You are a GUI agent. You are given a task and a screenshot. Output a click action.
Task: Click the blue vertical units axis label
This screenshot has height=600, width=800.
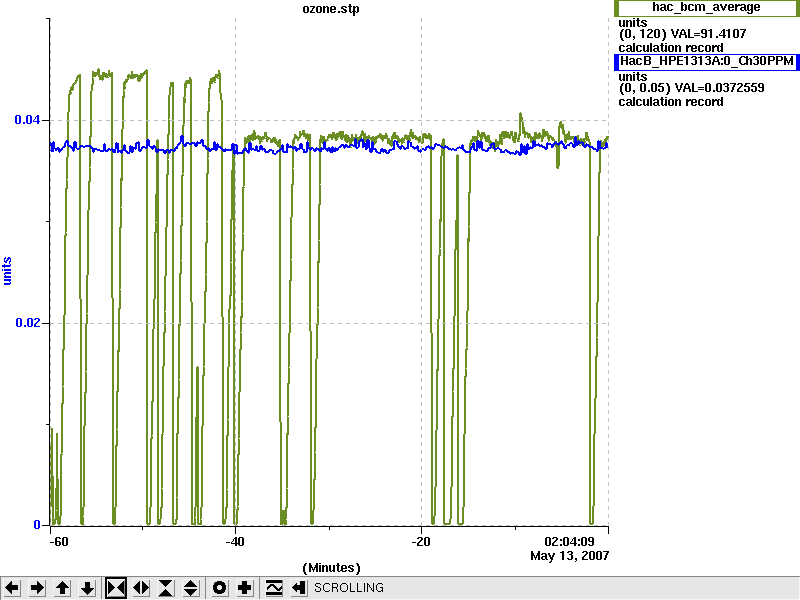pyautogui.click(x=7, y=271)
